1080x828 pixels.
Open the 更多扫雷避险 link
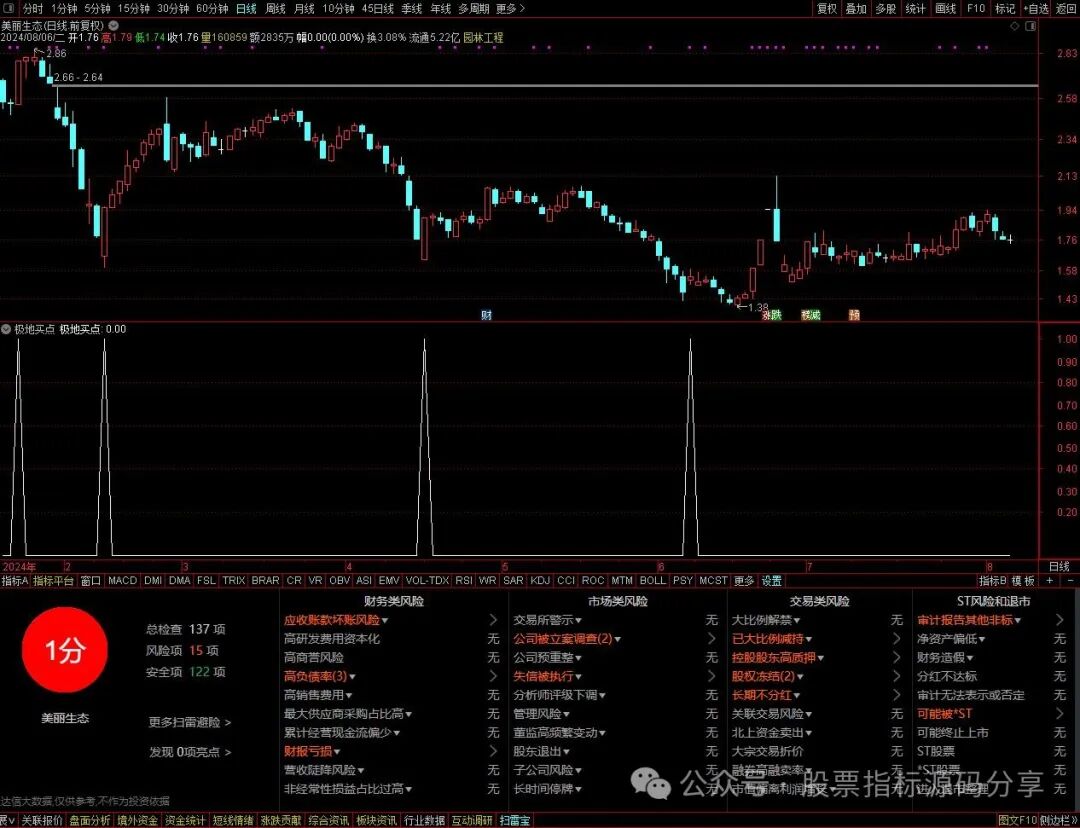pyautogui.click(x=189, y=722)
